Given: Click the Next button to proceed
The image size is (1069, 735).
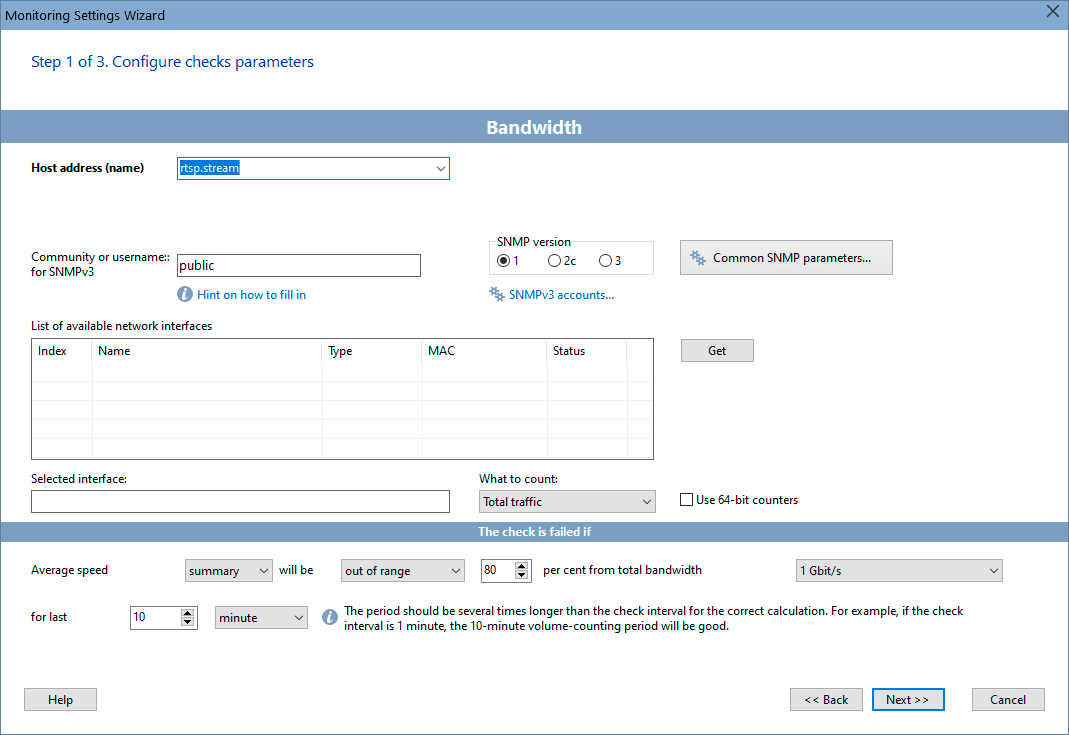Looking at the screenshot, I should tap(907, 699).
